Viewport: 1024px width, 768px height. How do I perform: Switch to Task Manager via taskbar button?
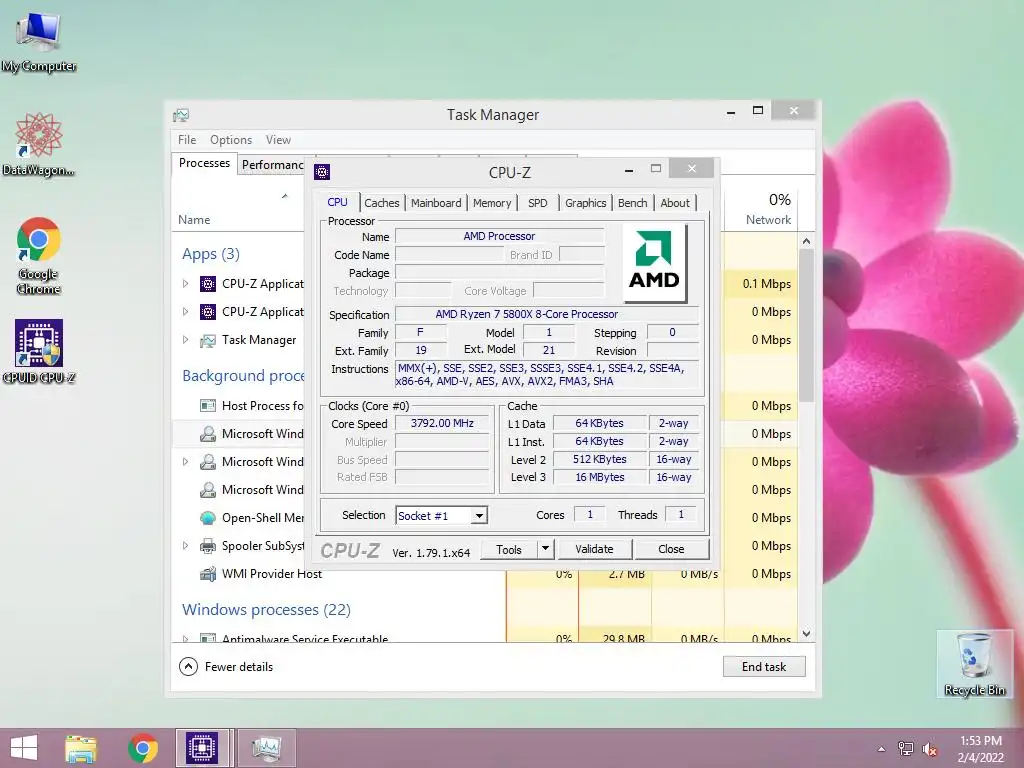pyautogui.click(x=266, y=748)
